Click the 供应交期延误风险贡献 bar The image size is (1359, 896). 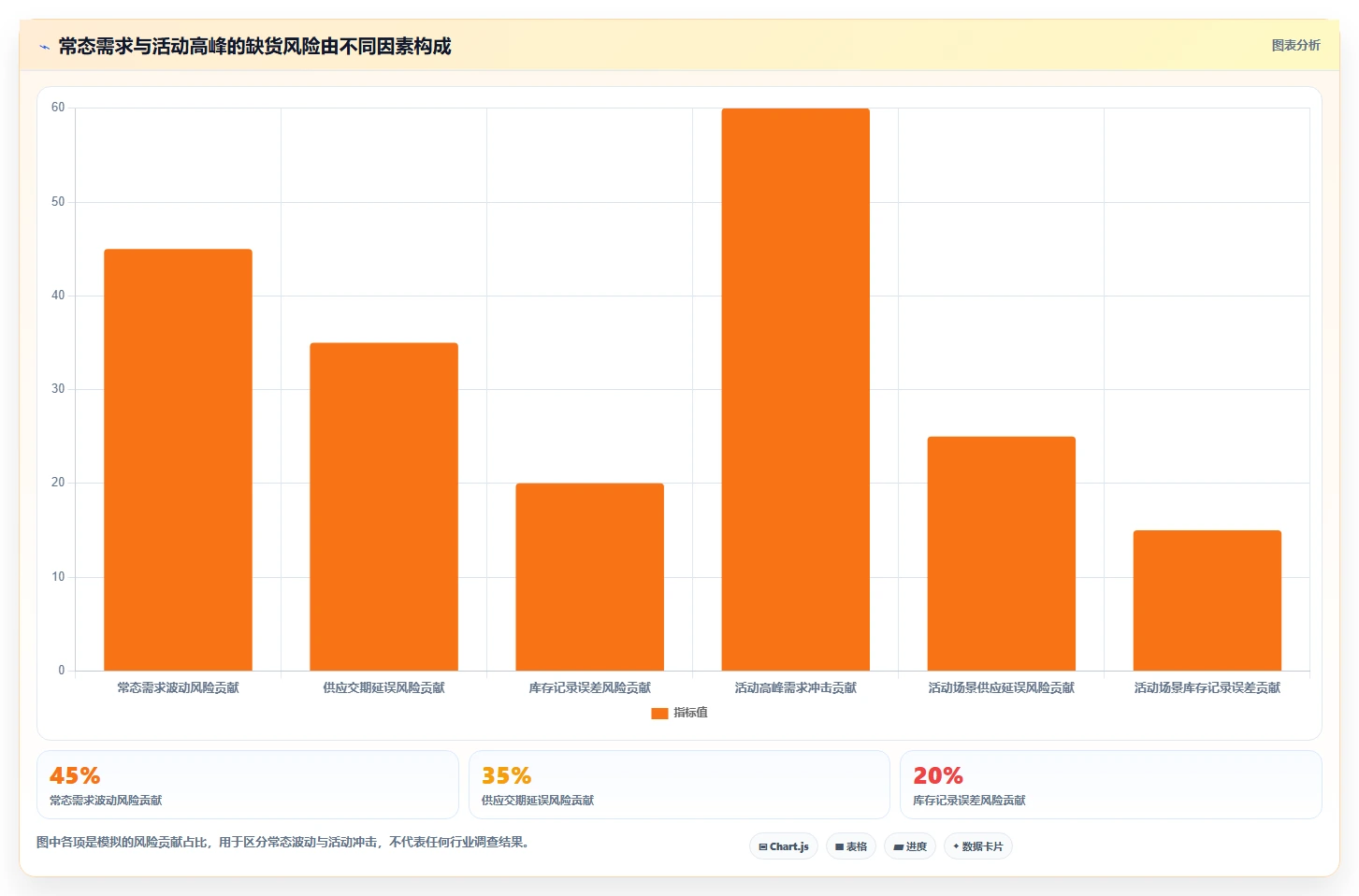click(x=383, y=506)
